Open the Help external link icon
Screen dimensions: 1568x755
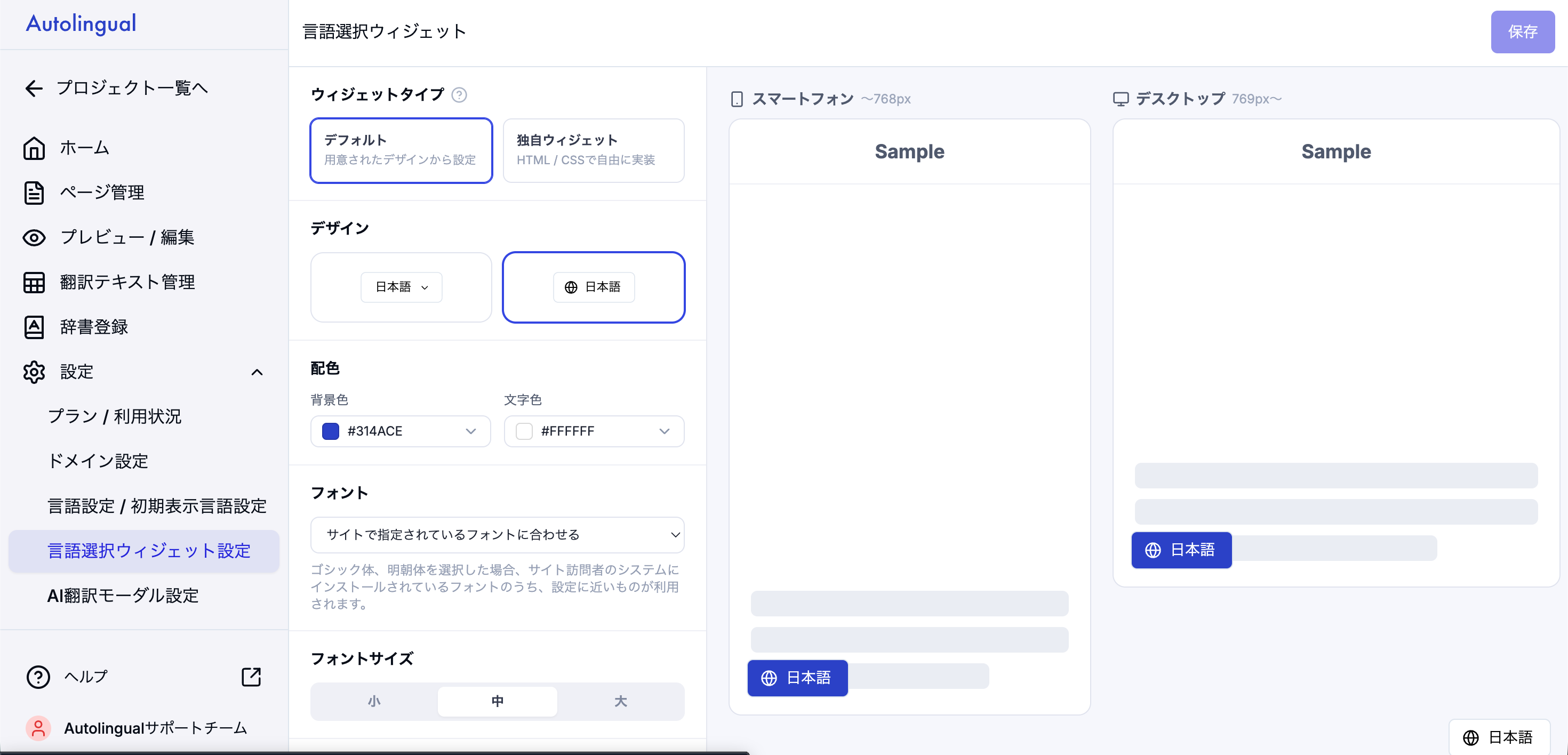(x=251, y=677)
